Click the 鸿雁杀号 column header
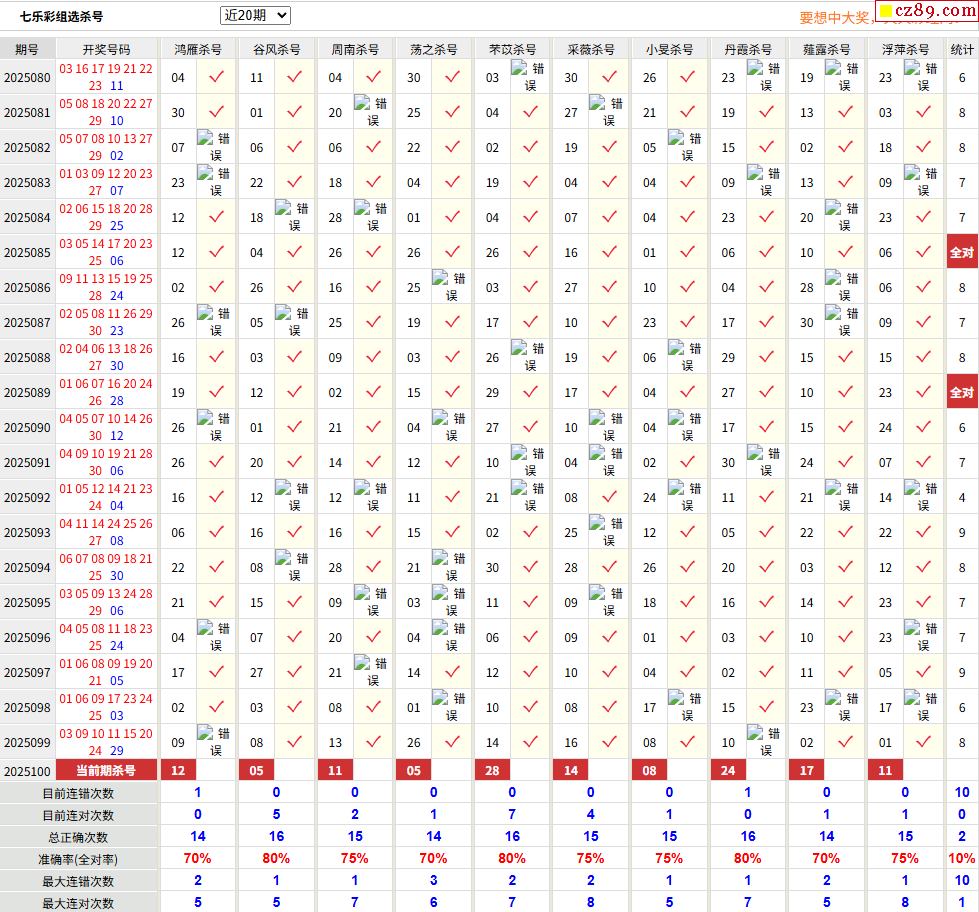 click(x=198, y=49)
